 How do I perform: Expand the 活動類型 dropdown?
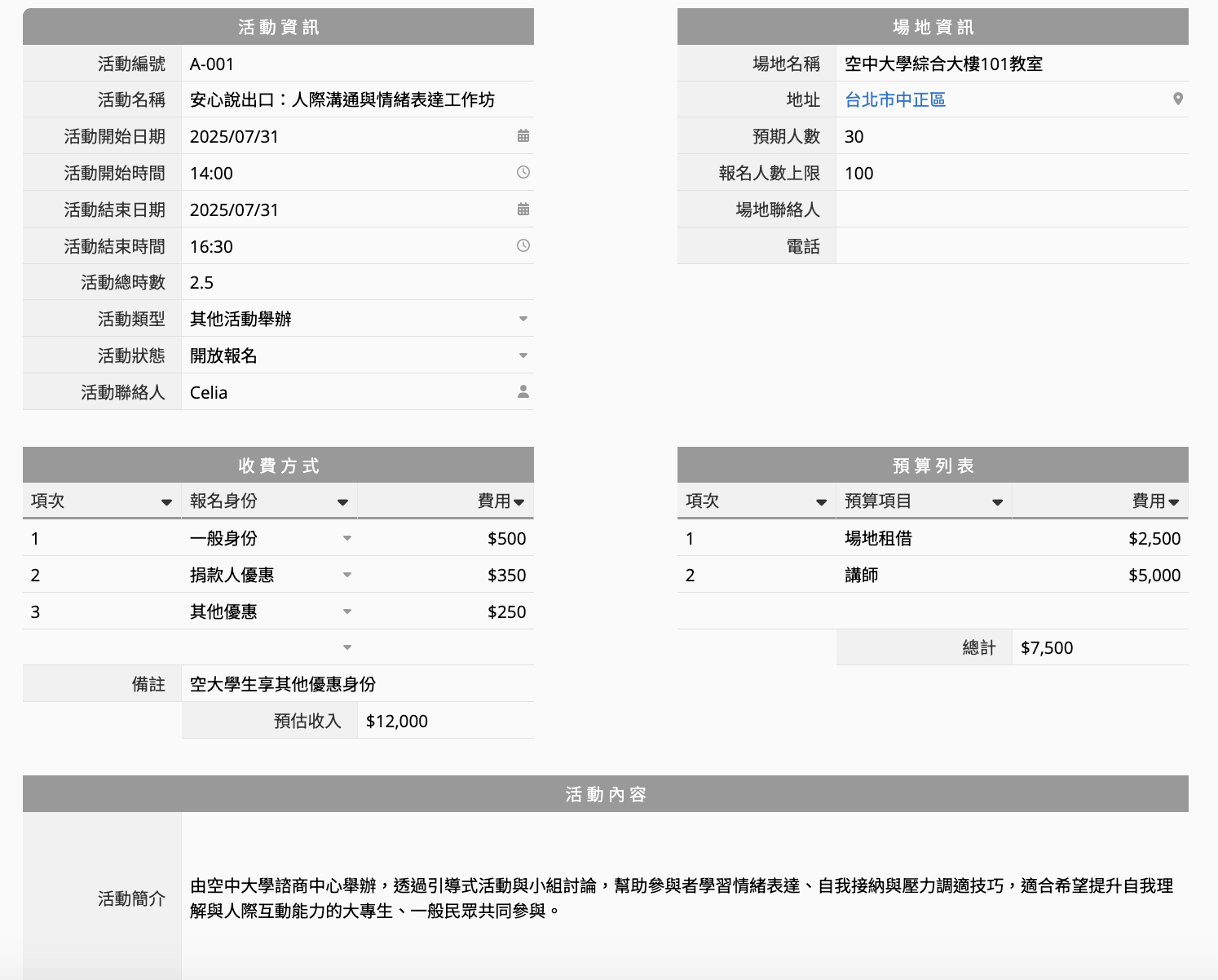523,320
